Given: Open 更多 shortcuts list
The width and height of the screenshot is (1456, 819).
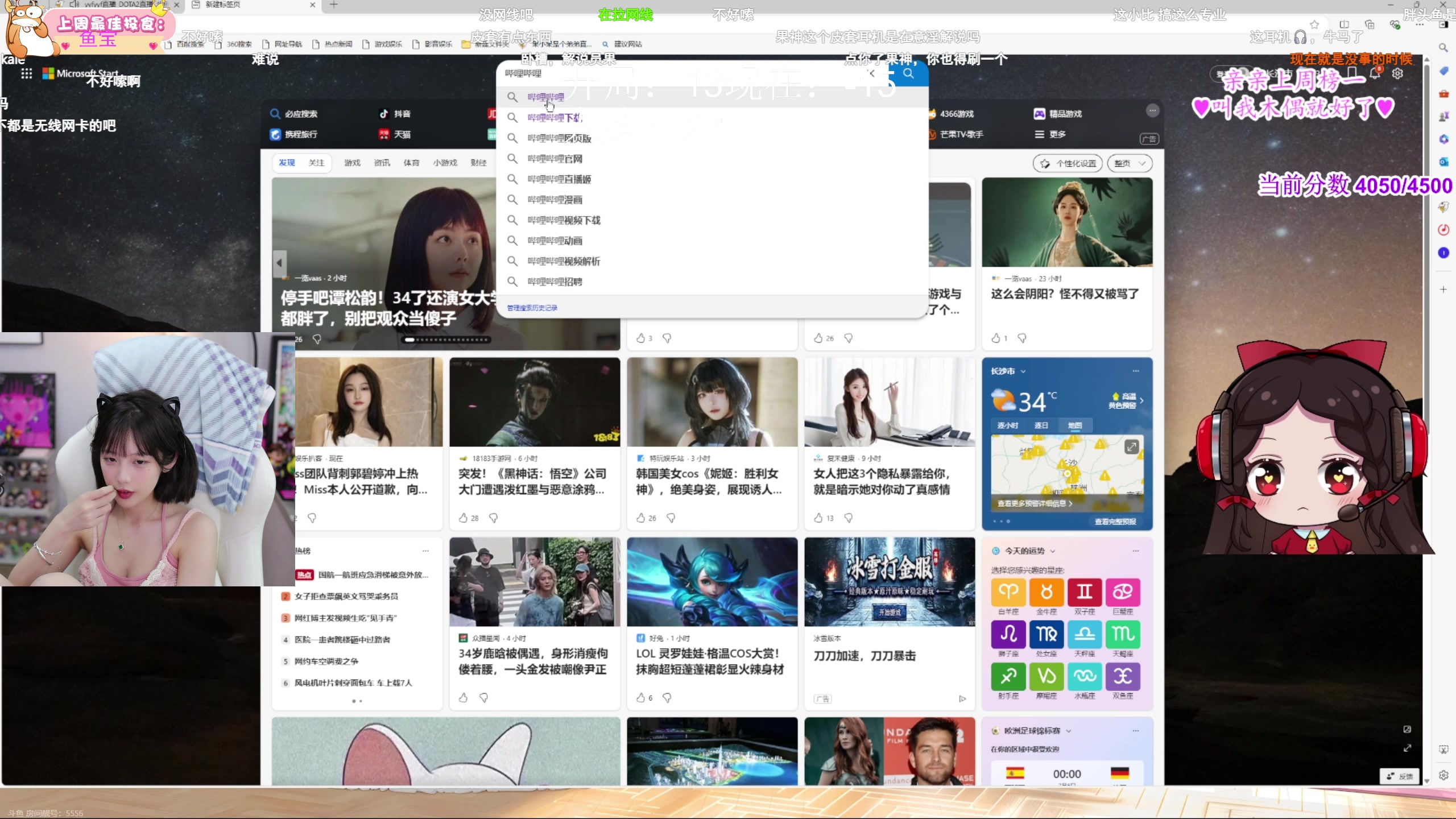Looking at the screenshot, I should 1049,134.
